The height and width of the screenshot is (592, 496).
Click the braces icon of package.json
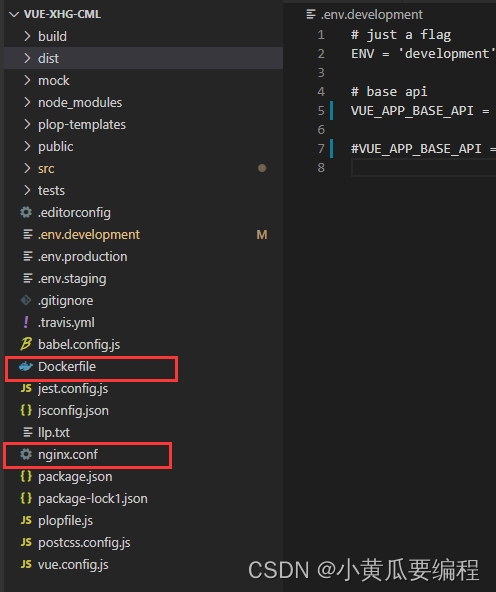coord(26,476)
